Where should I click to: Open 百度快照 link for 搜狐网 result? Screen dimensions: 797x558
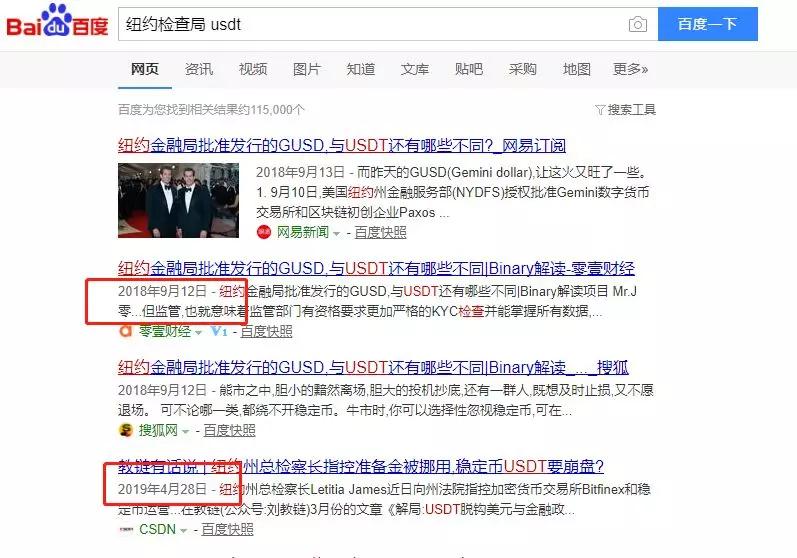pyautogui.click(x=229, y=431)
